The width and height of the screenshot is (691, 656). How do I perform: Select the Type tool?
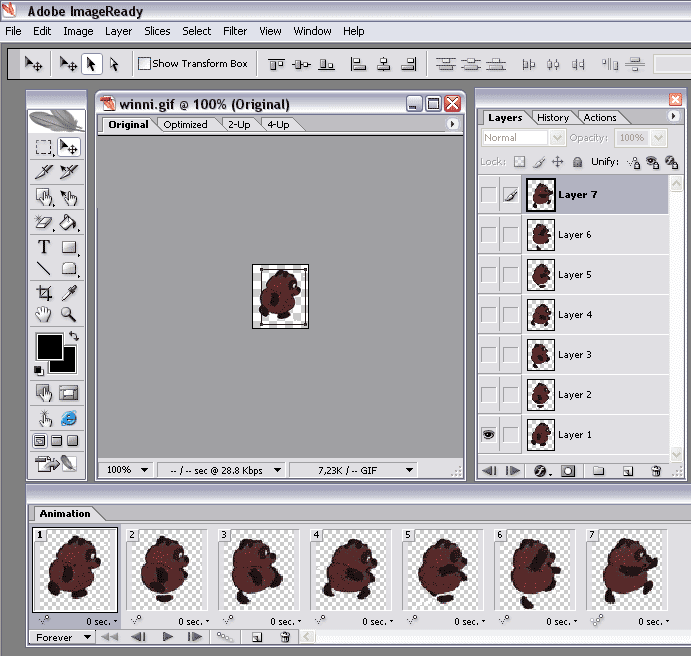(x=44, y=247)
